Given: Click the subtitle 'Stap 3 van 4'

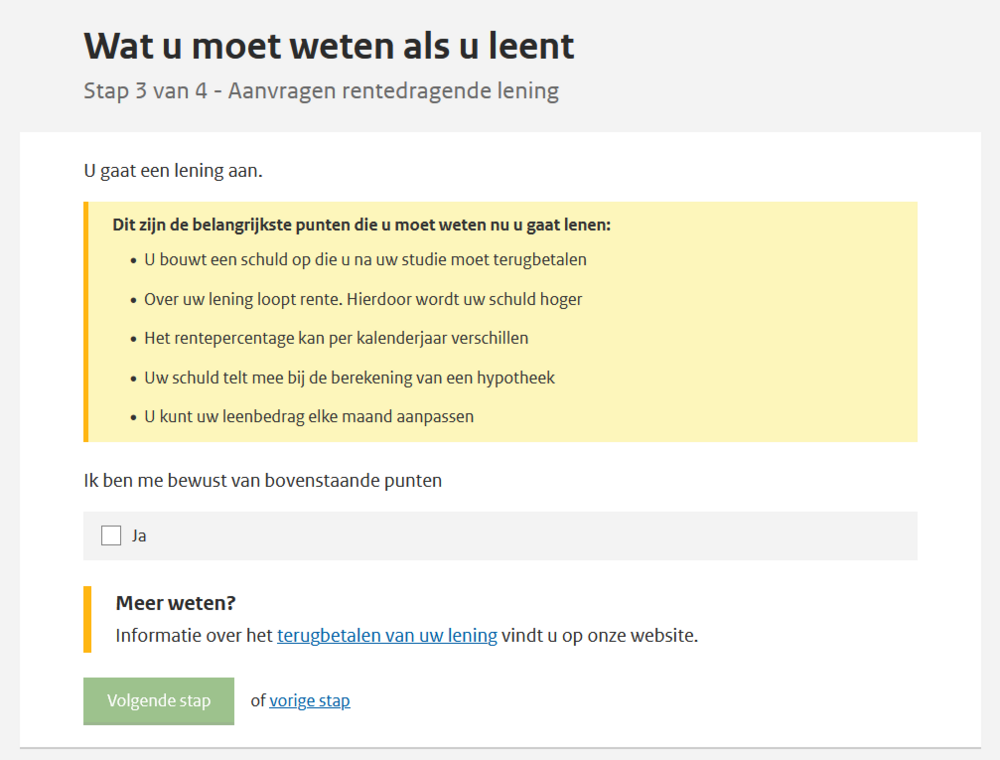Looking at the screenshot, I should coord(145,91).
